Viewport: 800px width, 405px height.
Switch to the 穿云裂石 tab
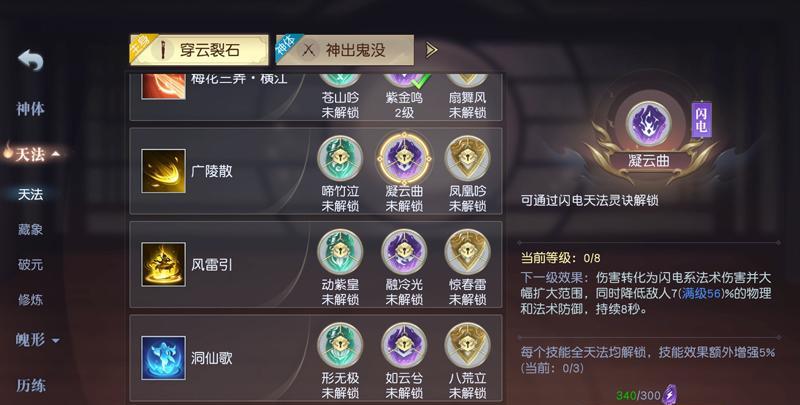tap(199, 50)
